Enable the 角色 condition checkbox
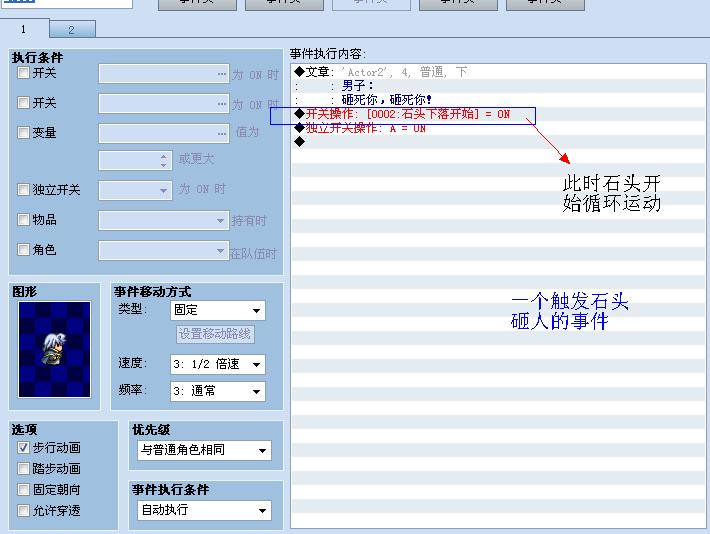This screenshot has width=710, height=534. tap(23, 250)
